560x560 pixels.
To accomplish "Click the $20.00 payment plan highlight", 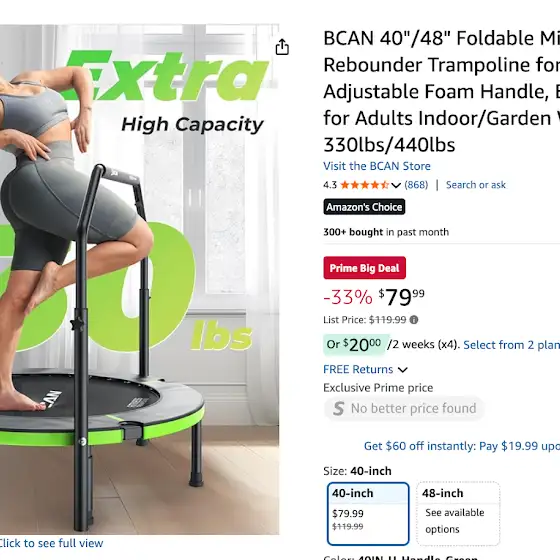I will coord(356,345).
